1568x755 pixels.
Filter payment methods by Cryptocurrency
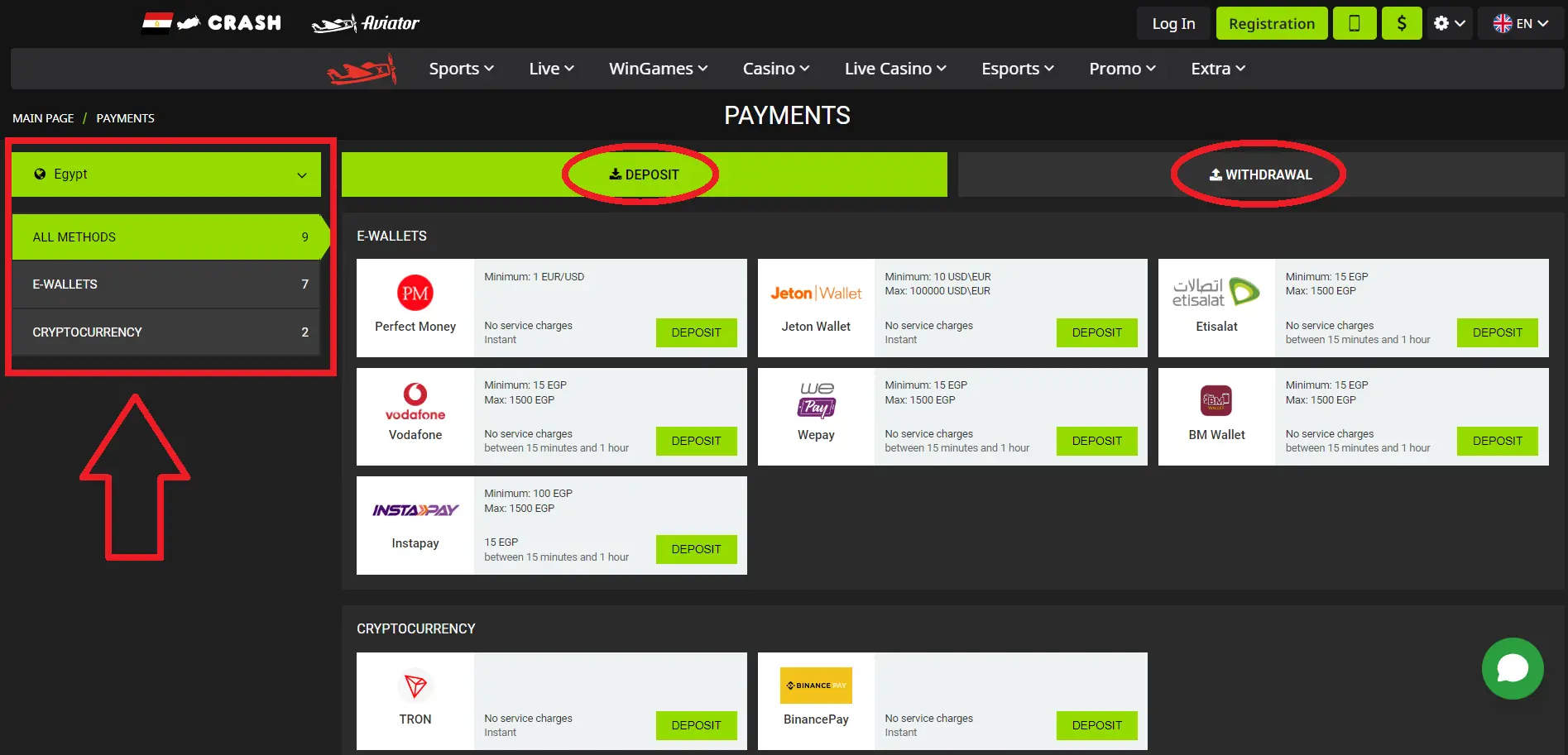tap(165, 332)
